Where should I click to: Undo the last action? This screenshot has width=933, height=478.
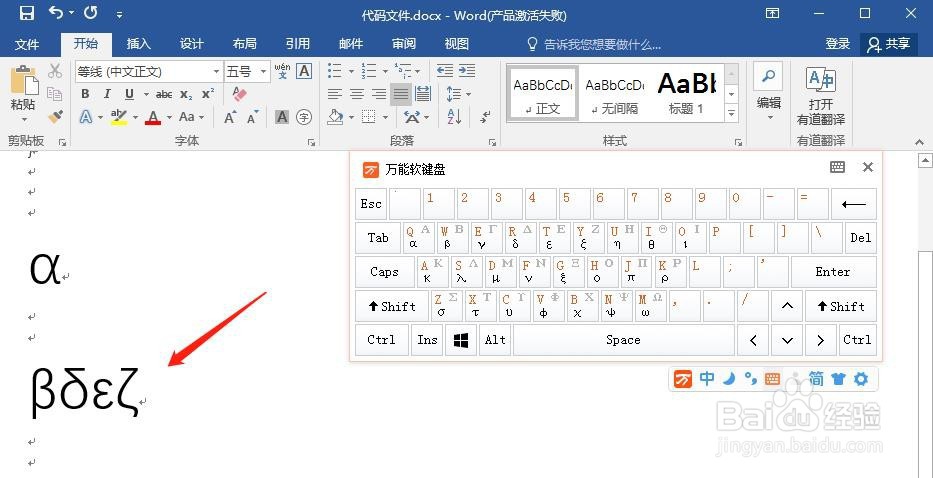(57, 13)
